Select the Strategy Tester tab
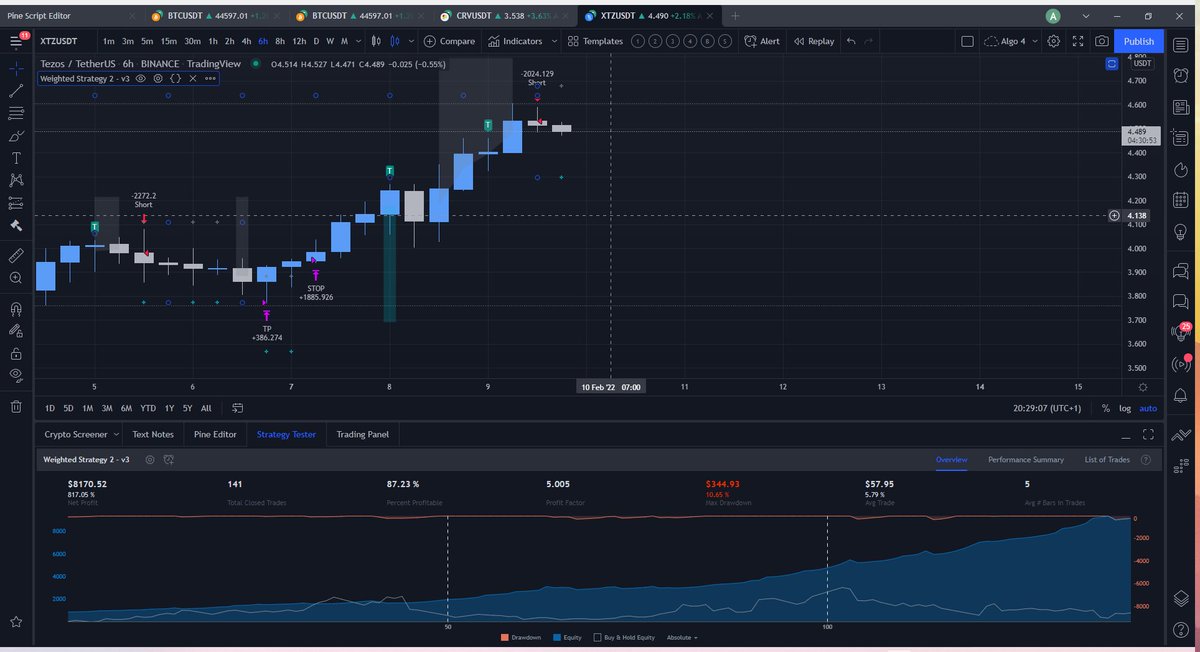 [x=286, y=434]
